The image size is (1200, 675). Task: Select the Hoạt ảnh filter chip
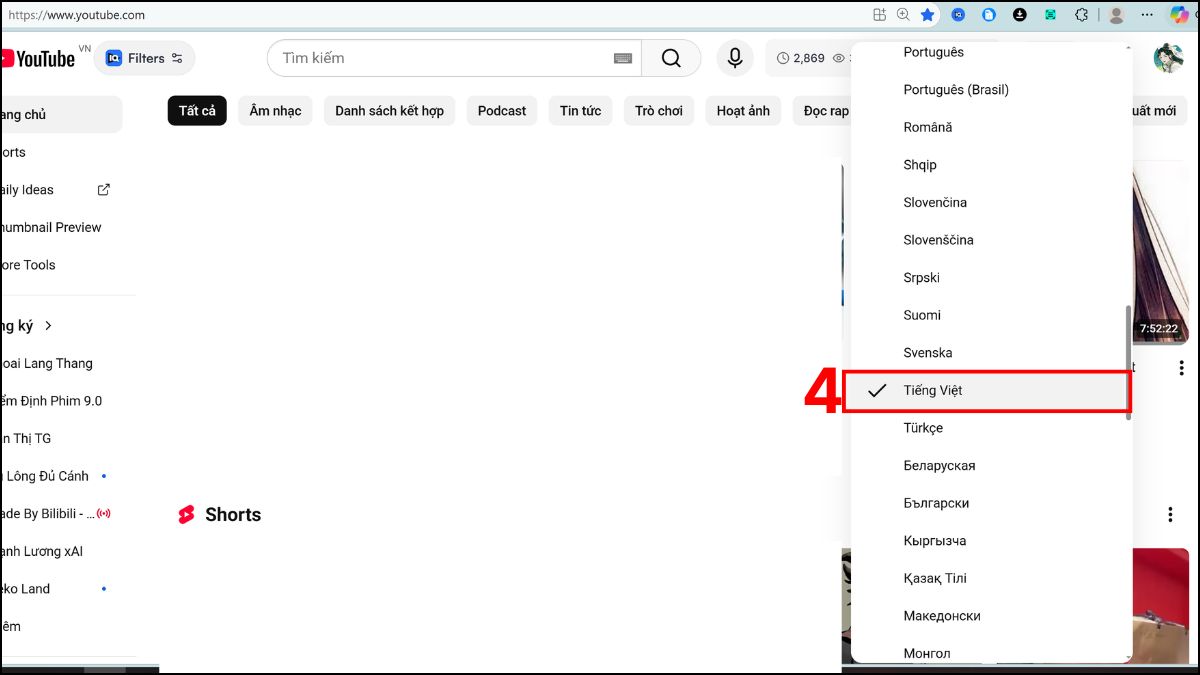743,111
